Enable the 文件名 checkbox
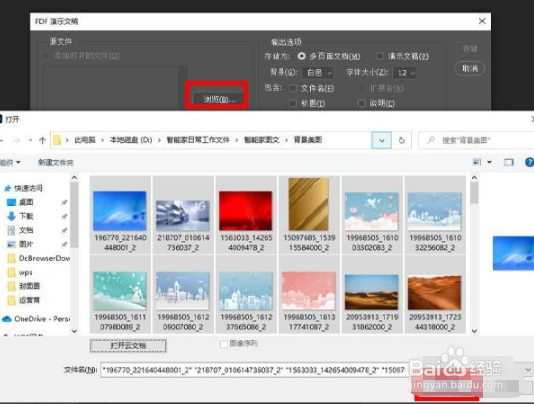Screen dimensions: 534x404 coord(293,89)
